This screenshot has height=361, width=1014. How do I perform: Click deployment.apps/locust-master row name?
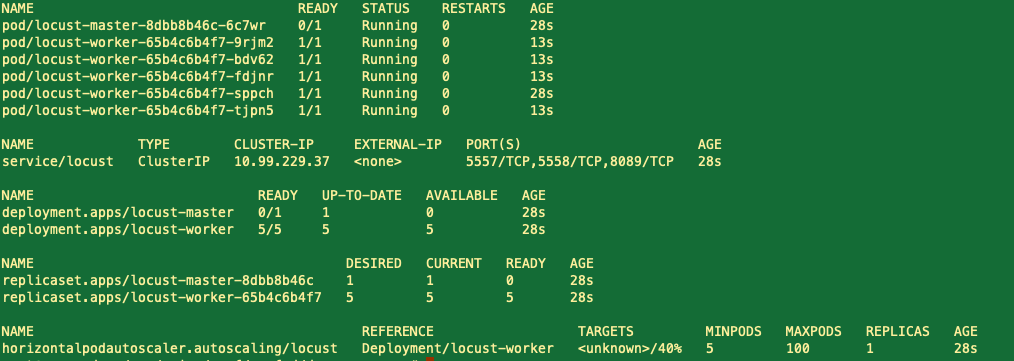pos(118,212)
